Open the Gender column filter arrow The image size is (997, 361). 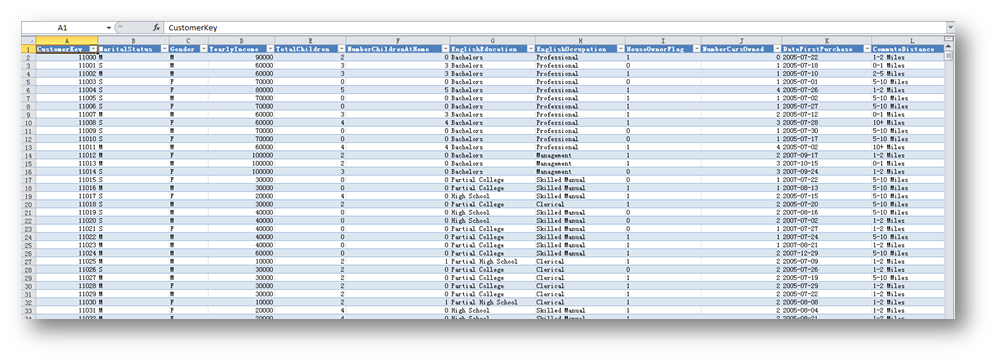(204, 48)
